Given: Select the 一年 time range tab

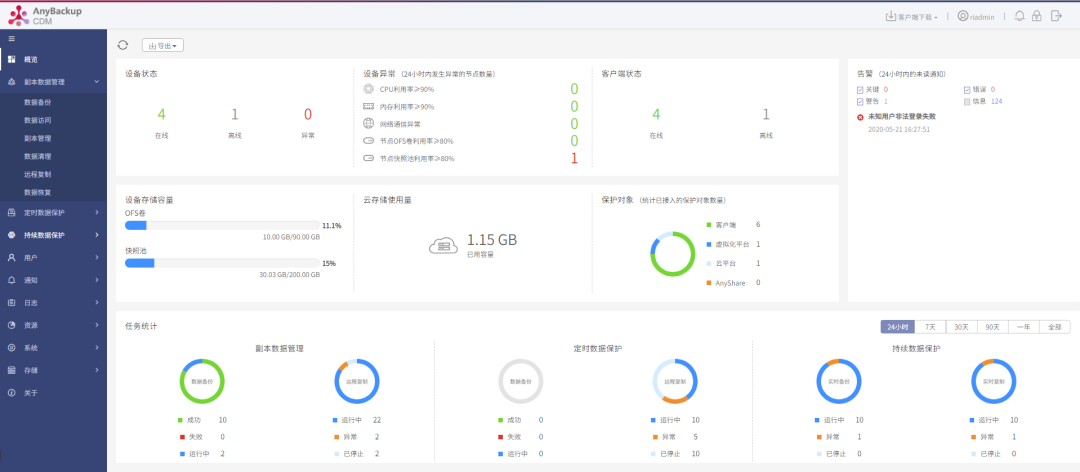Looking at the screenshot, I should coord(1024,327).
